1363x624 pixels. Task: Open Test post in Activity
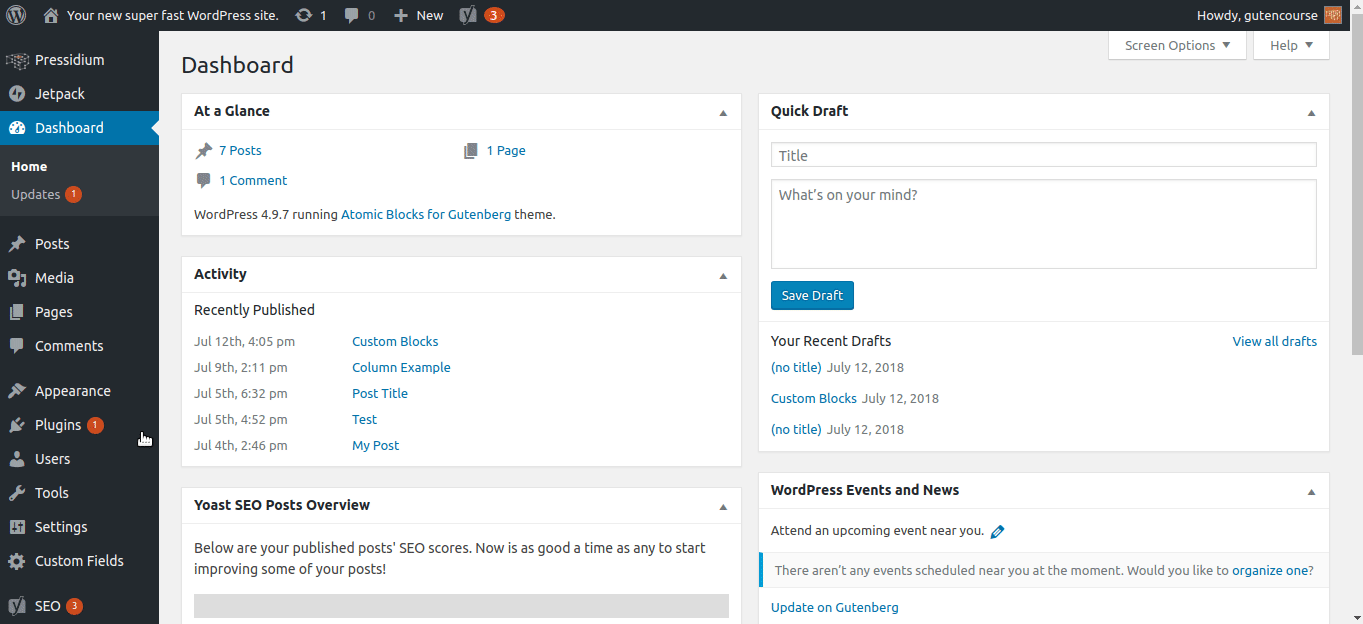point(364,419)
